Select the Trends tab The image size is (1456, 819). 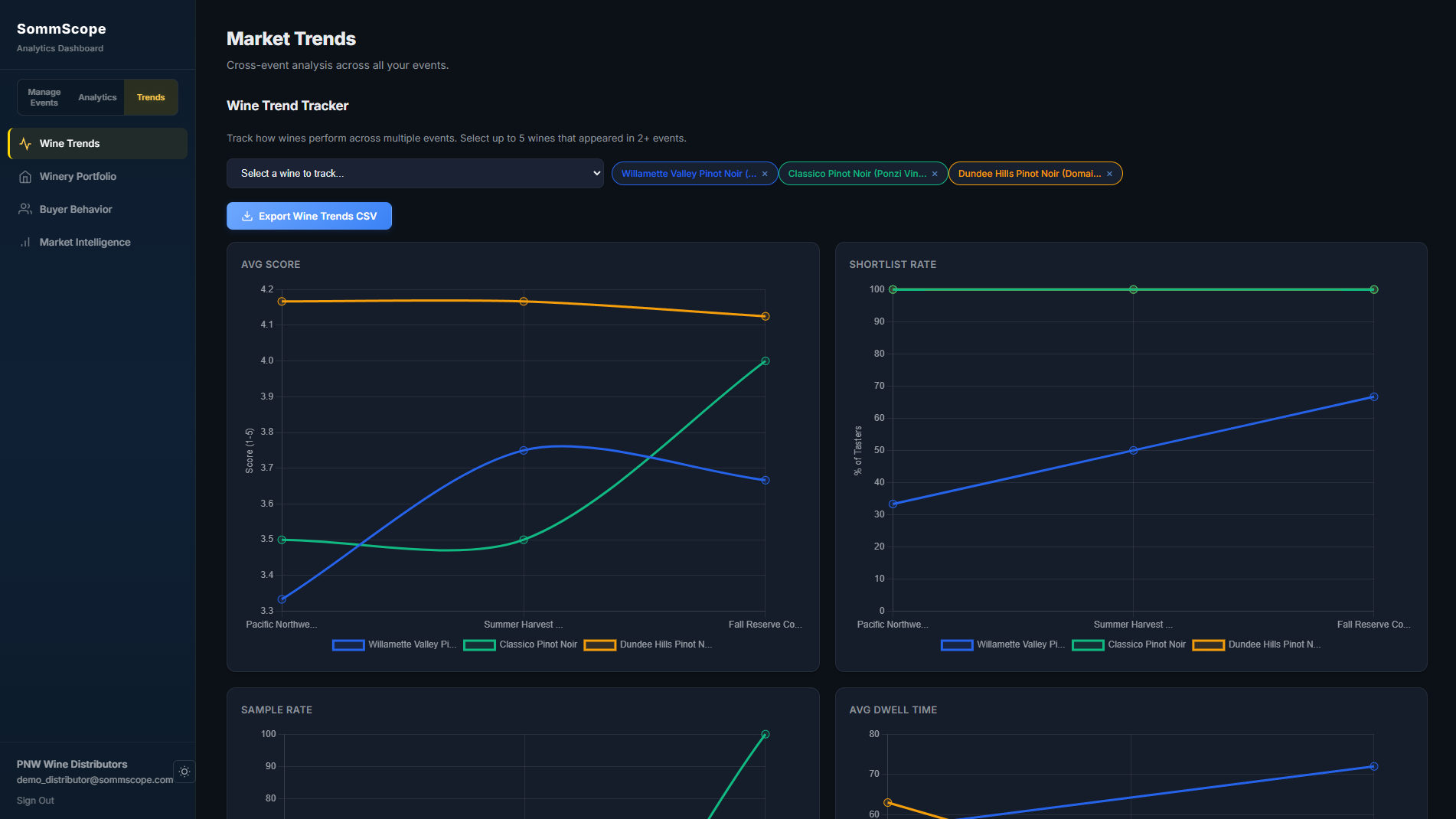tap(151, 97)
